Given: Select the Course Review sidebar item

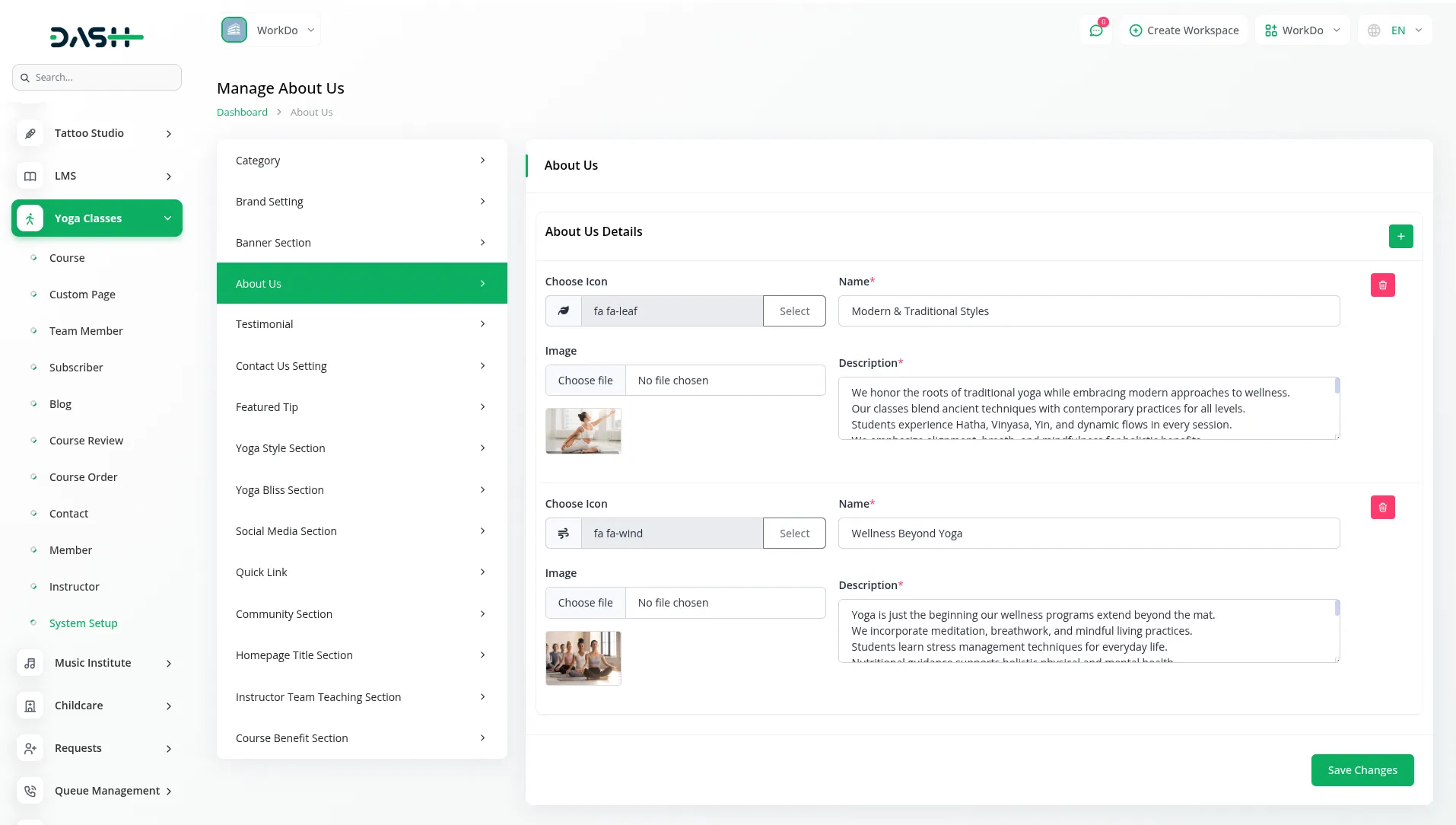Looking at the screenshot, I should point(86,441).
